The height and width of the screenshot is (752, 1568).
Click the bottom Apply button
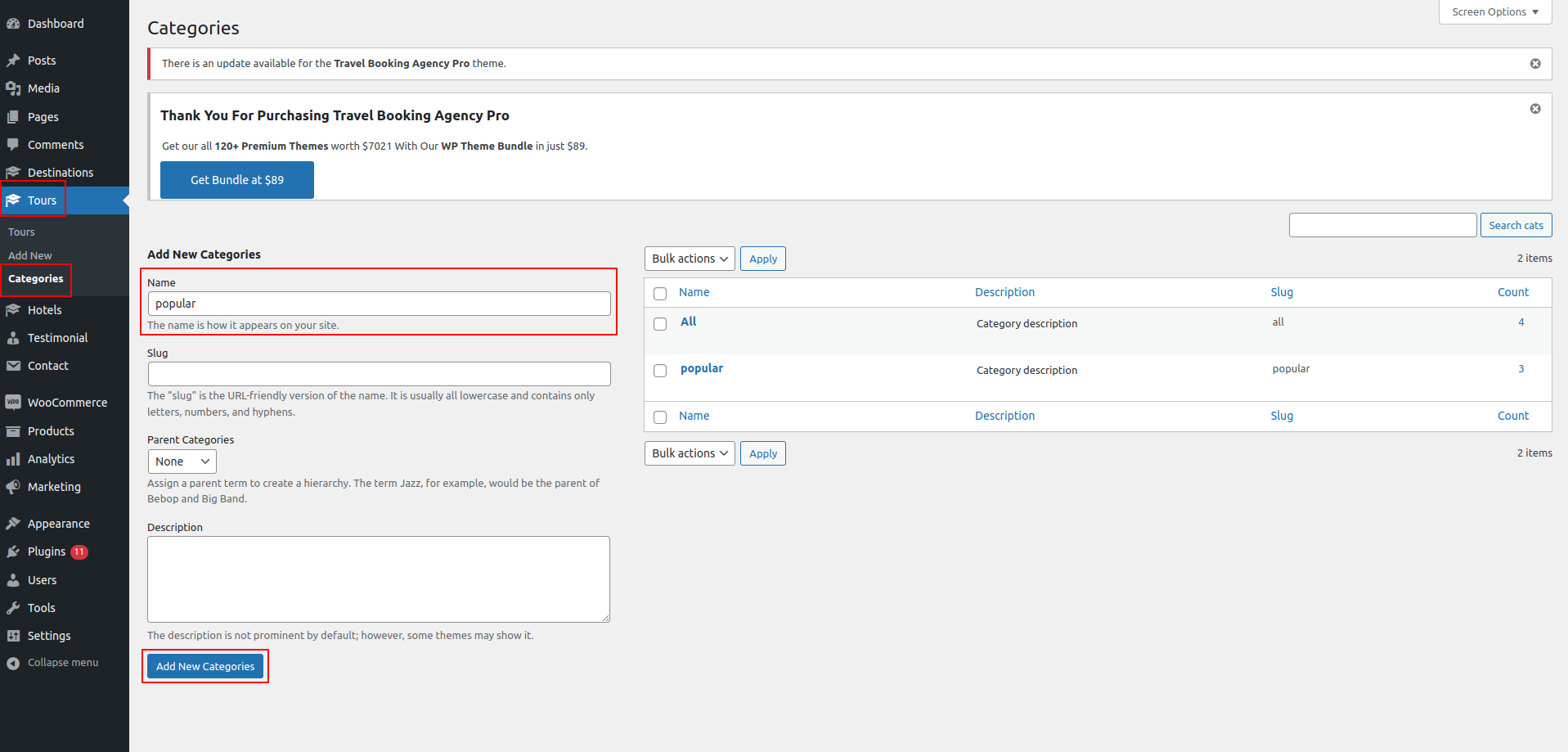point(763,453)
